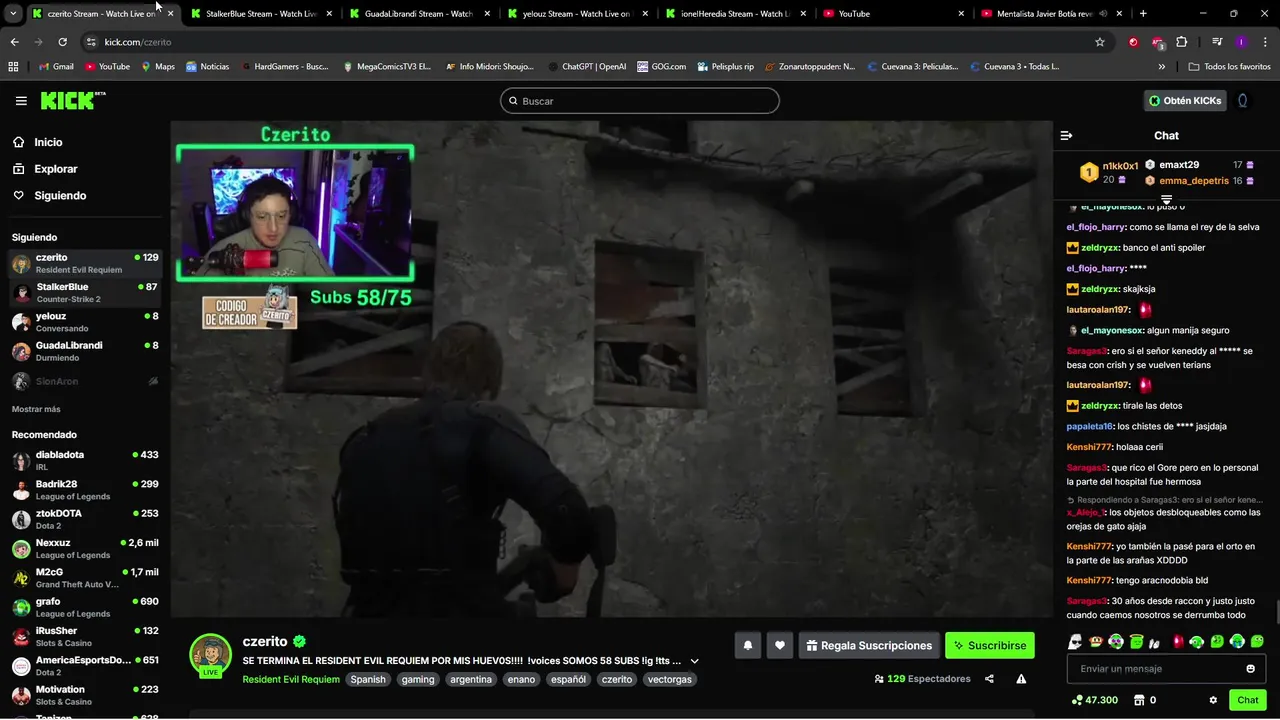Insert the sunglasses ghost emote
Viewport: 1280px width, 720px height.
pyautogui.click(x=1075, y=642)
